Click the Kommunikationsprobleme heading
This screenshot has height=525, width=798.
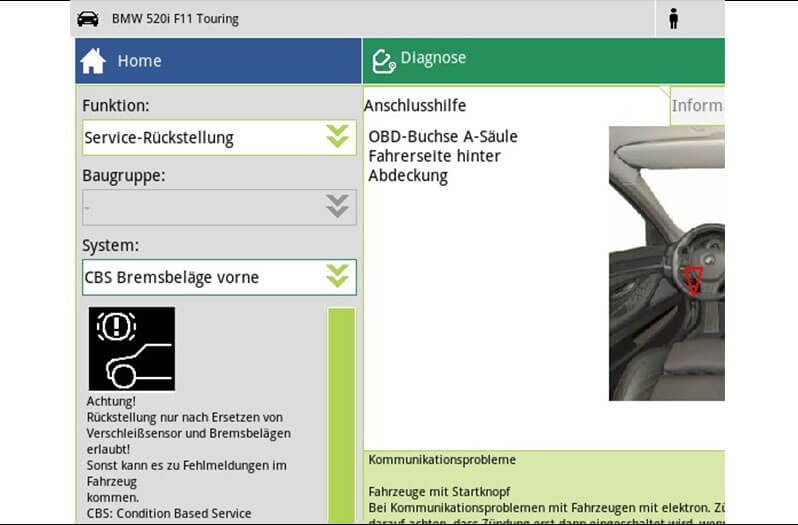tap(442, 460)
